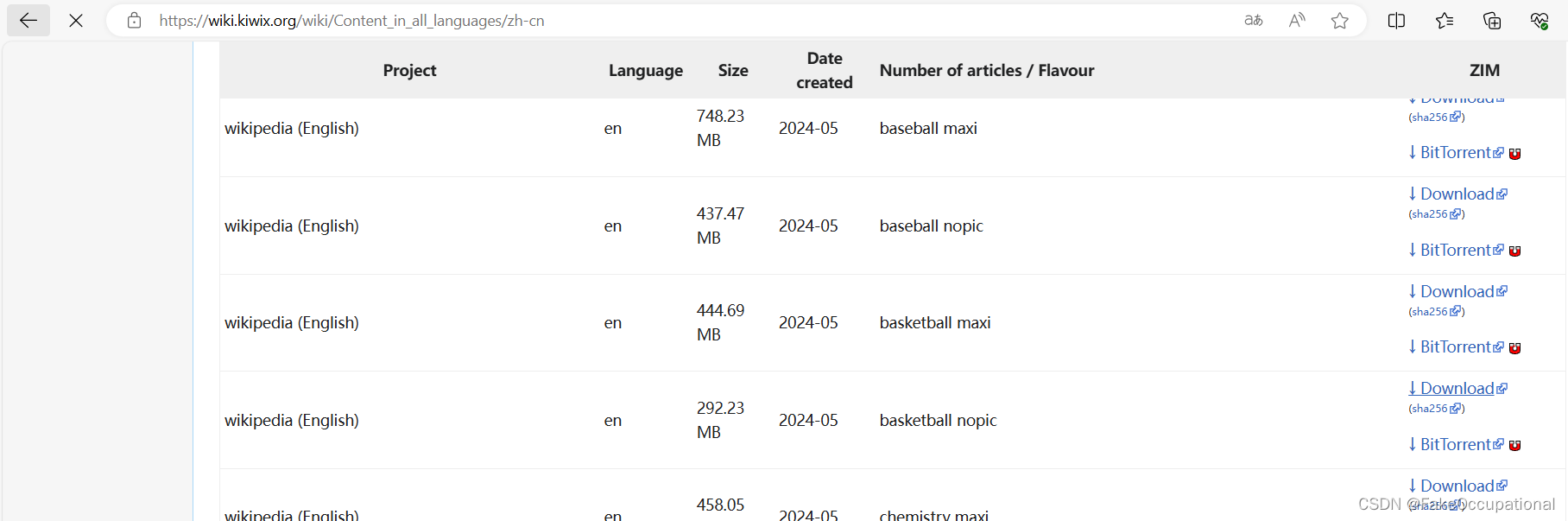This screenshot has width=1568, height=521.
Task: Click magnet icon in basketball nopic row
Action: [x=1514, y=445]
